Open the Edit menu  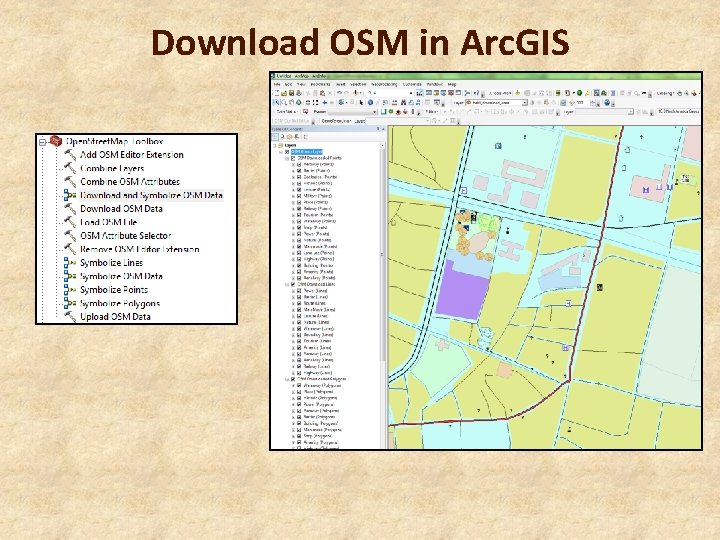click(288, 84)
